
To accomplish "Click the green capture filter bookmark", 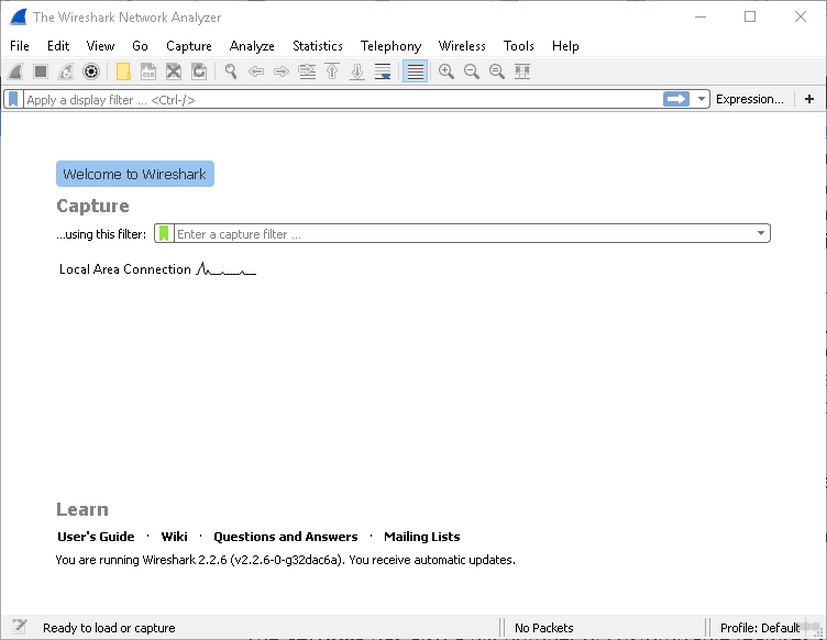I will click(164, 233).
